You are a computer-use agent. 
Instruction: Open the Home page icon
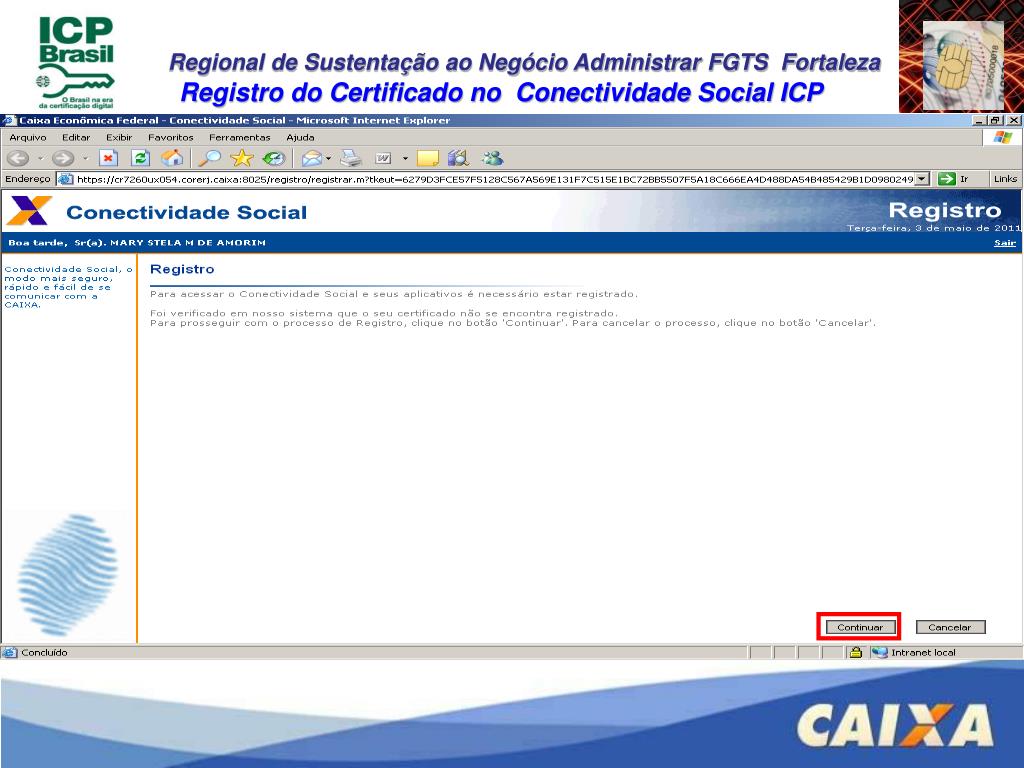[172, 158]
